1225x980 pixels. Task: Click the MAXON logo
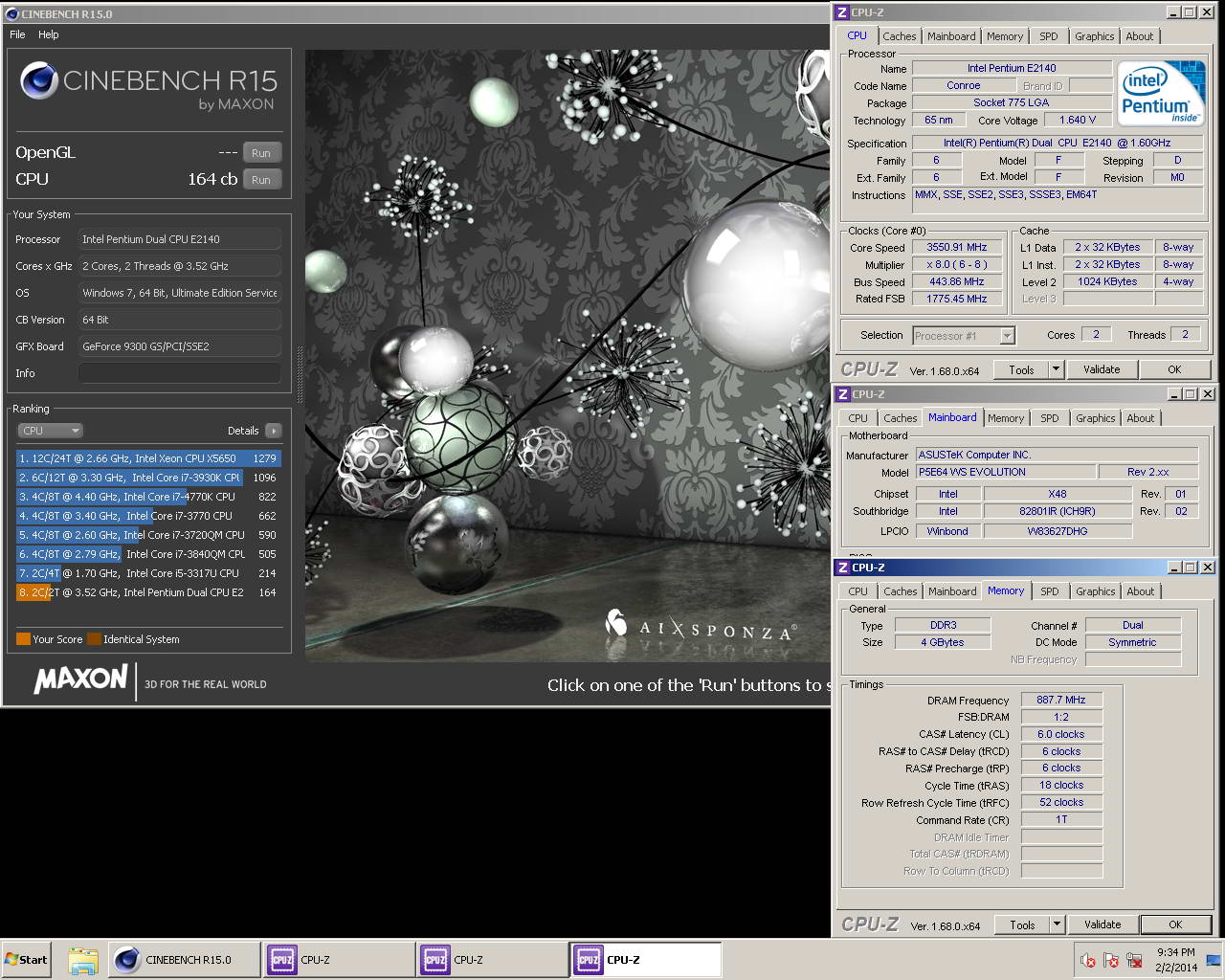81,679
